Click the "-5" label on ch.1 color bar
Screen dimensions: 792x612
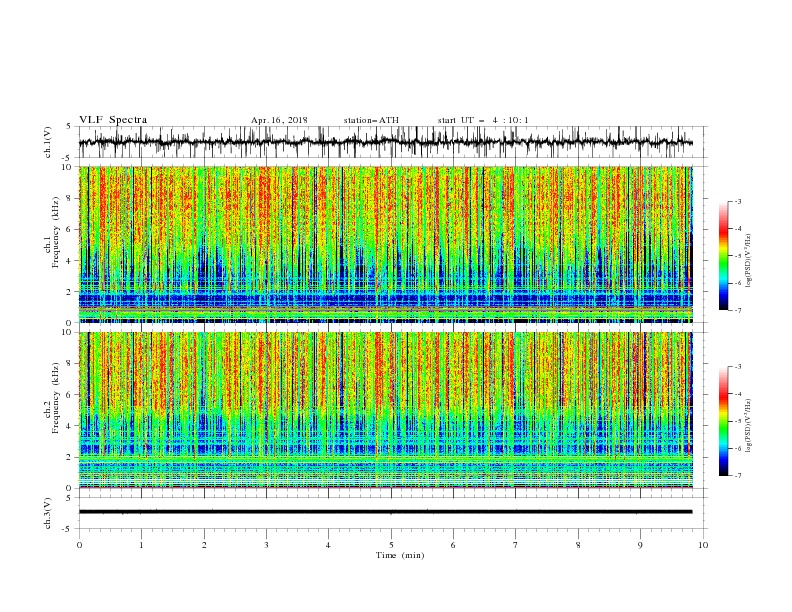click(737, 256)
